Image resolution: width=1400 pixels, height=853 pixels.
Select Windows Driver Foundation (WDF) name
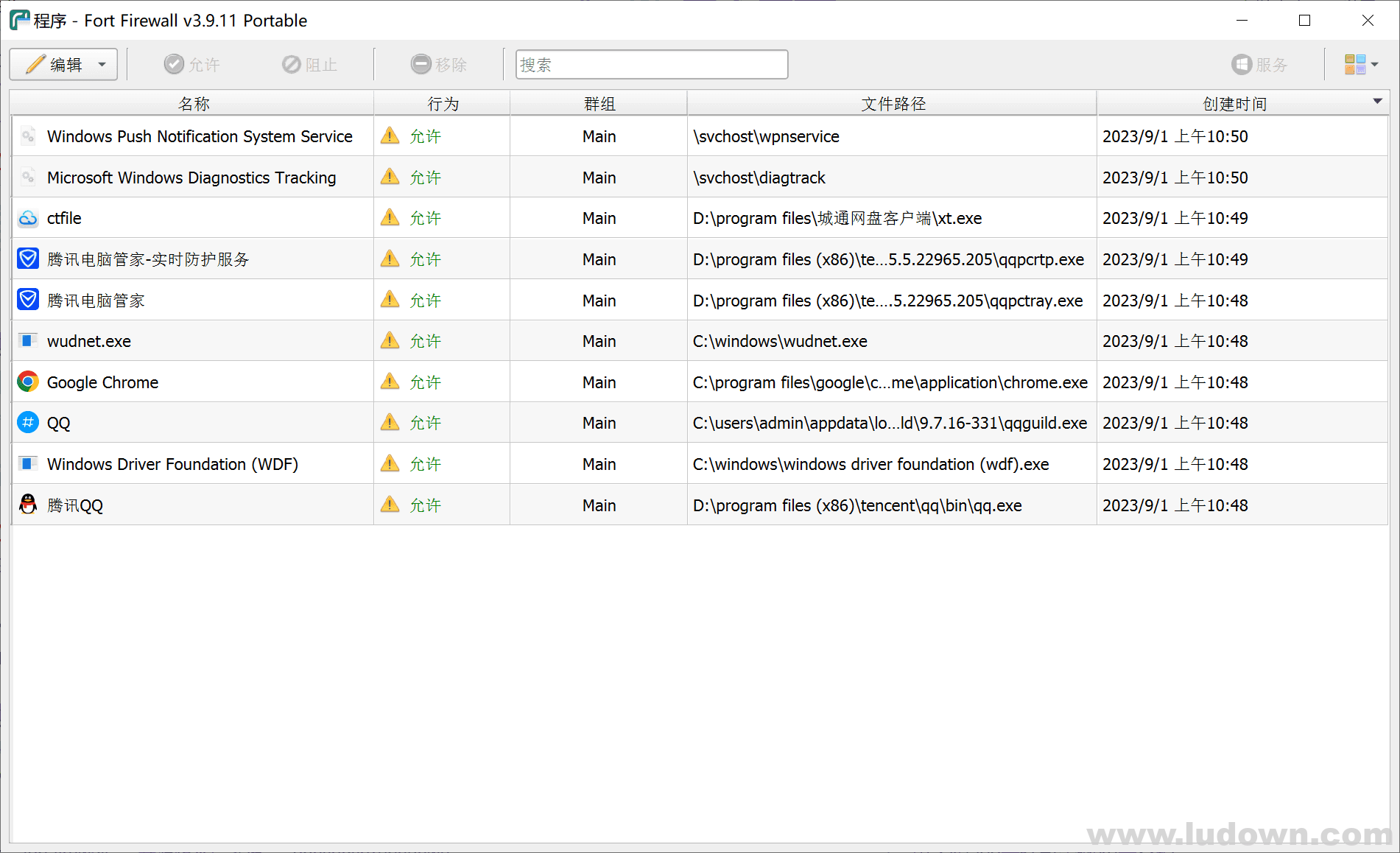click(172, 464)
